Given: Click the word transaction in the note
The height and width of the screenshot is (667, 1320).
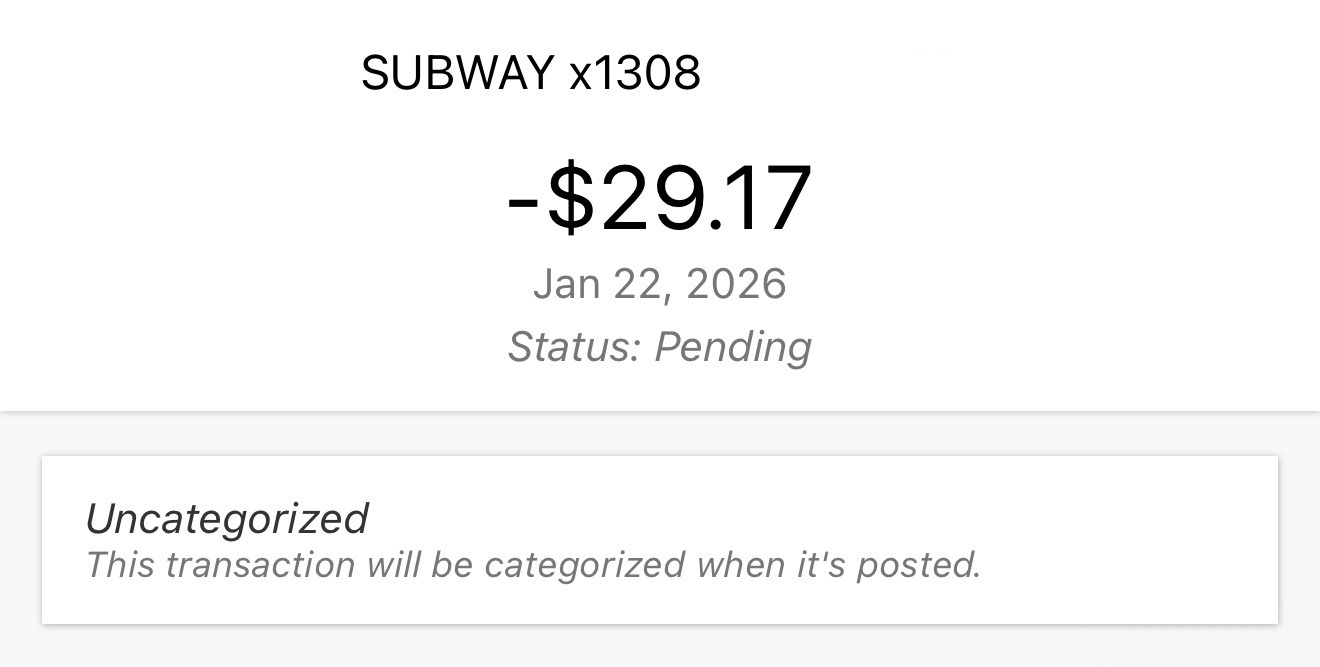Looking at the screenshot, I should coord(260,565).
